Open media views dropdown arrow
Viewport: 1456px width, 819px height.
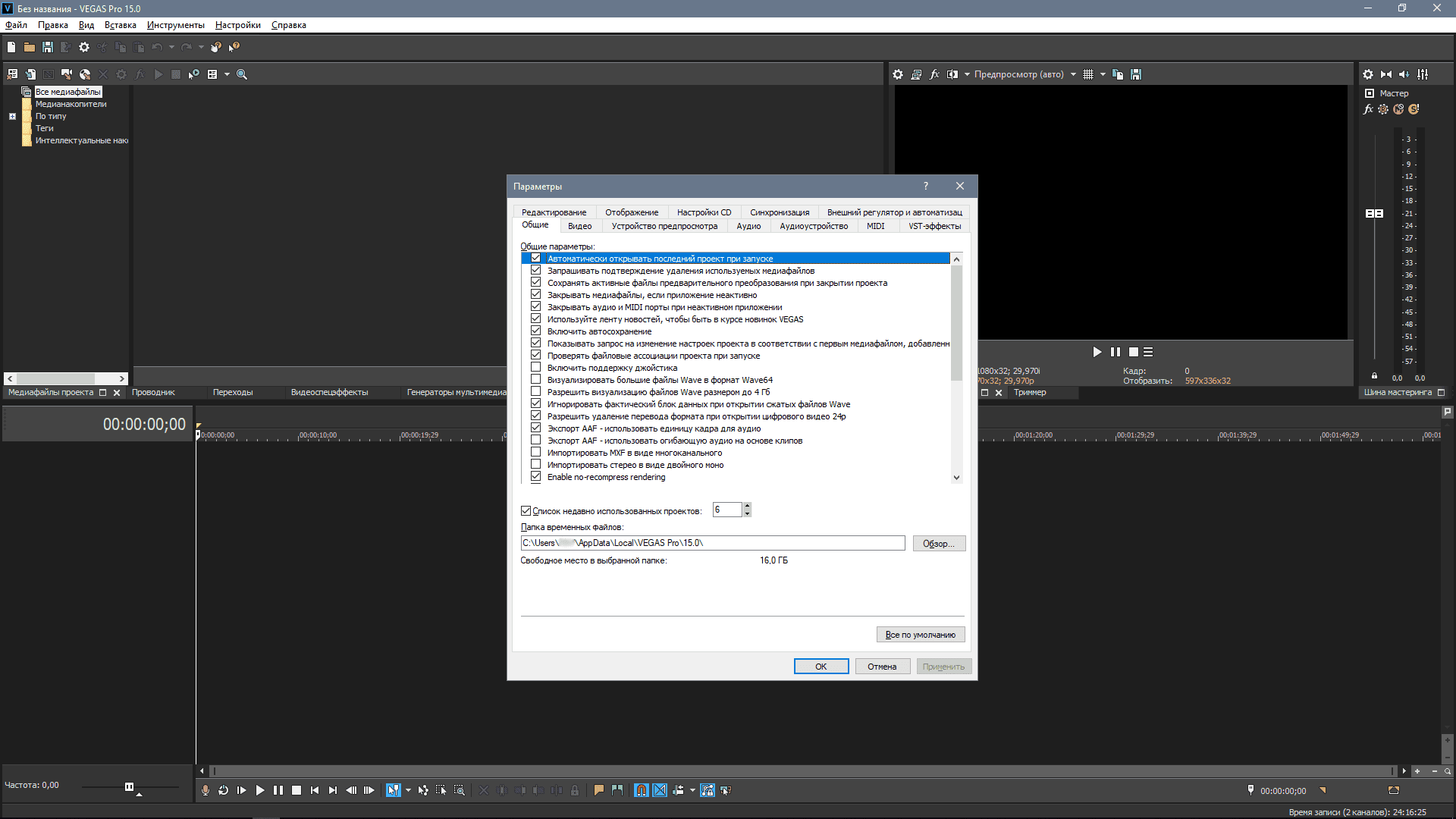pyautogui.click(x=227, y=74)
